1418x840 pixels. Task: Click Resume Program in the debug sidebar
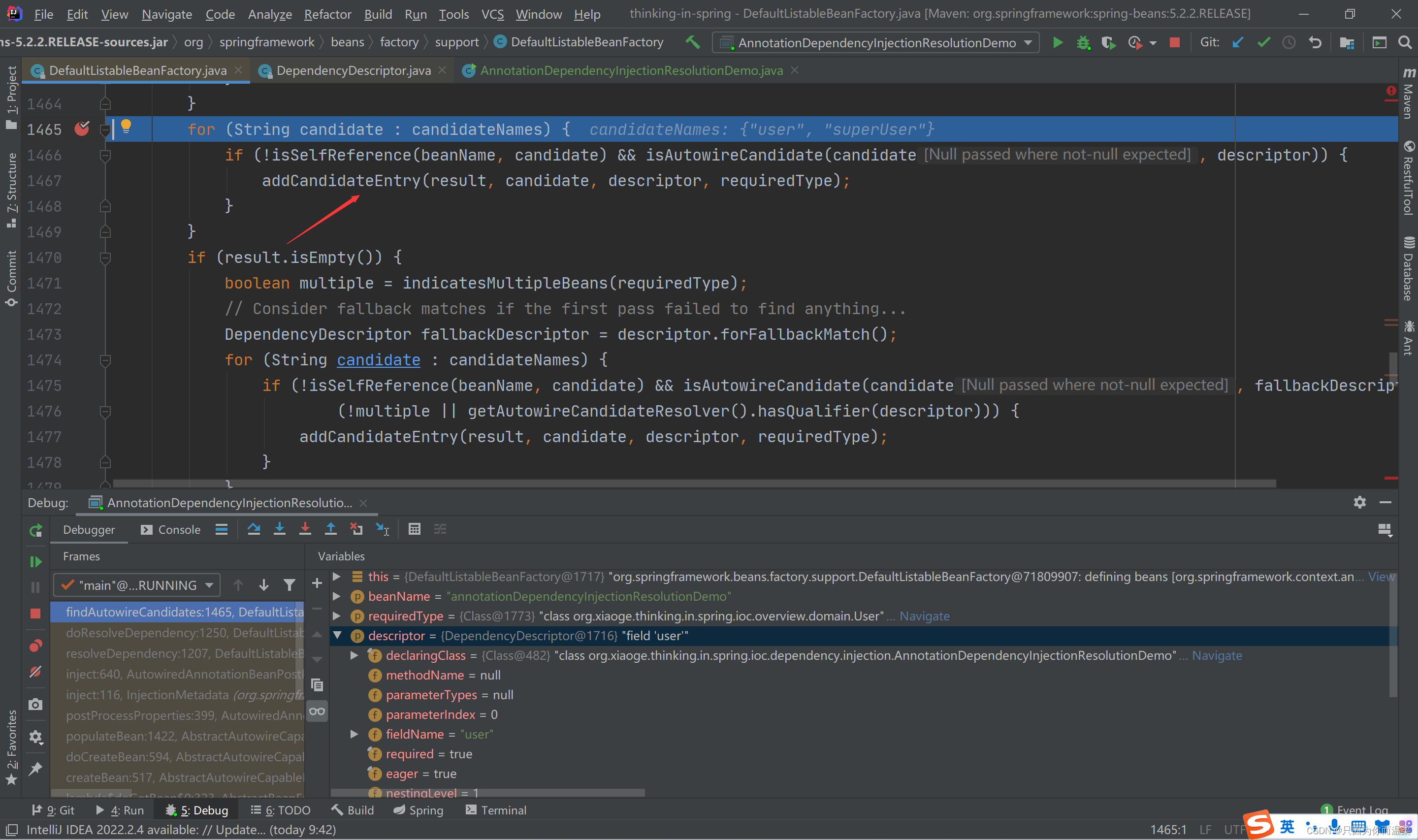pos(35,561)
